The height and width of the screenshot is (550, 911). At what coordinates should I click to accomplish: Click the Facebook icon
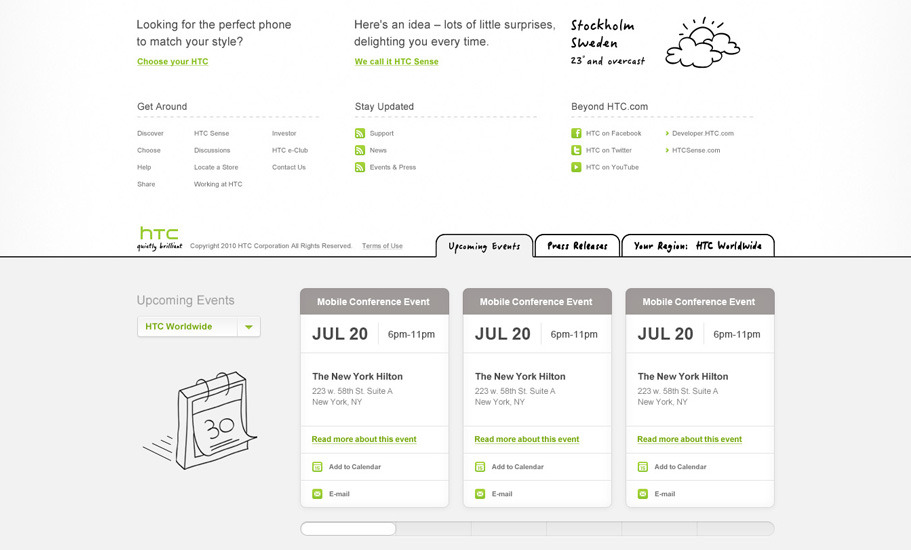pyautogui.click(x=576, y=134)
